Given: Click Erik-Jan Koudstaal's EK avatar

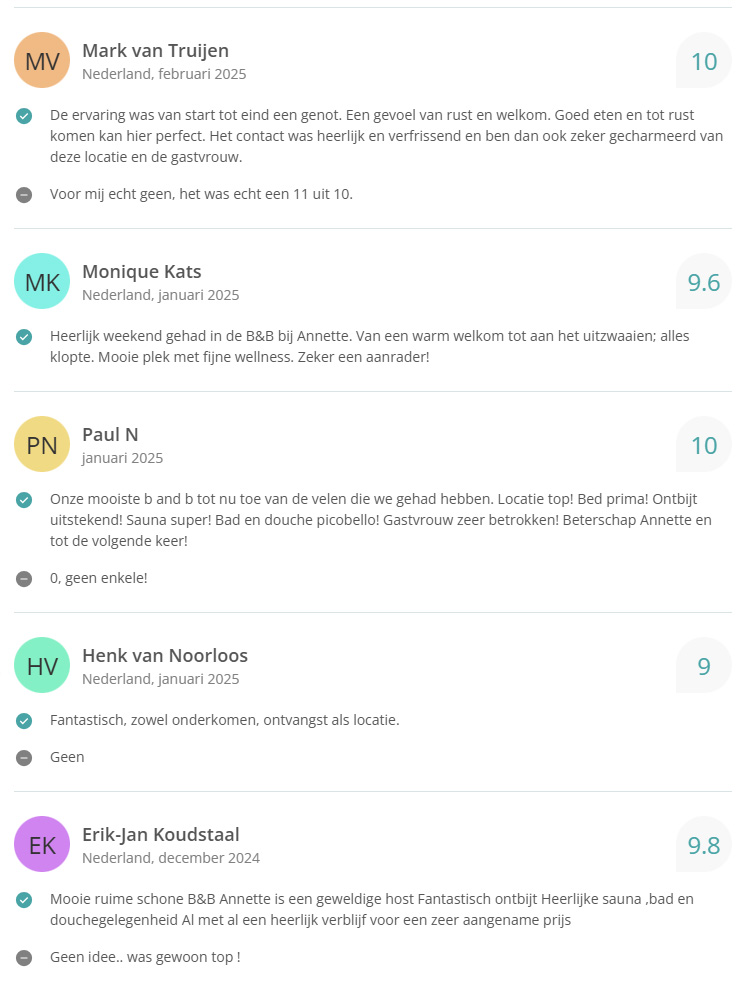Looking at the screenshot, I should coord(42,844).
